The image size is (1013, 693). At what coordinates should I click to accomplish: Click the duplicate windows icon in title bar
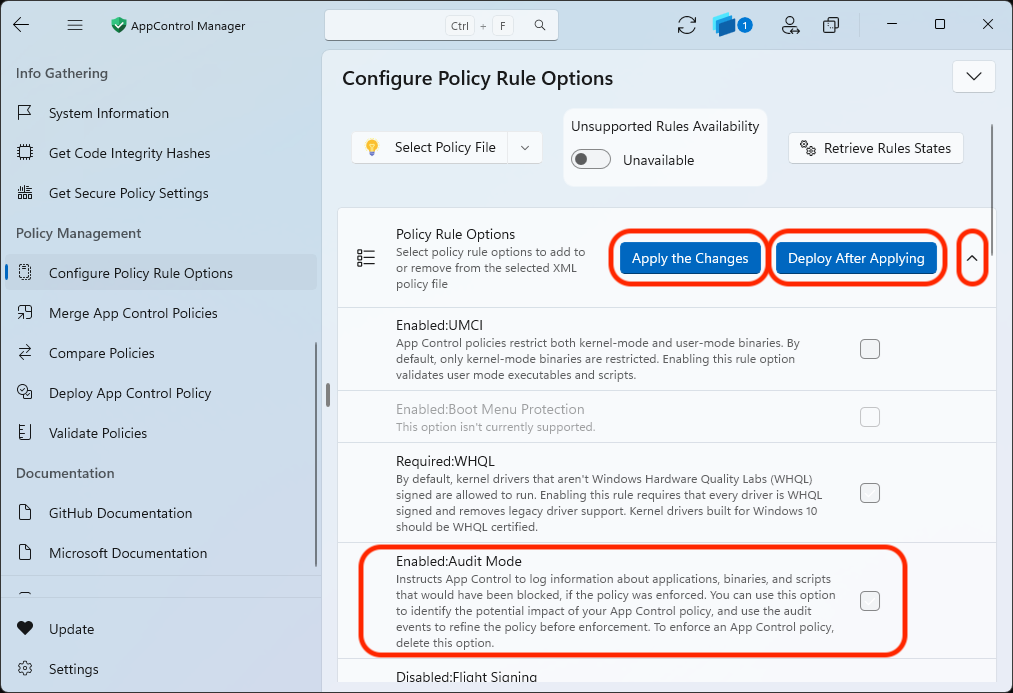coord(831,25)
